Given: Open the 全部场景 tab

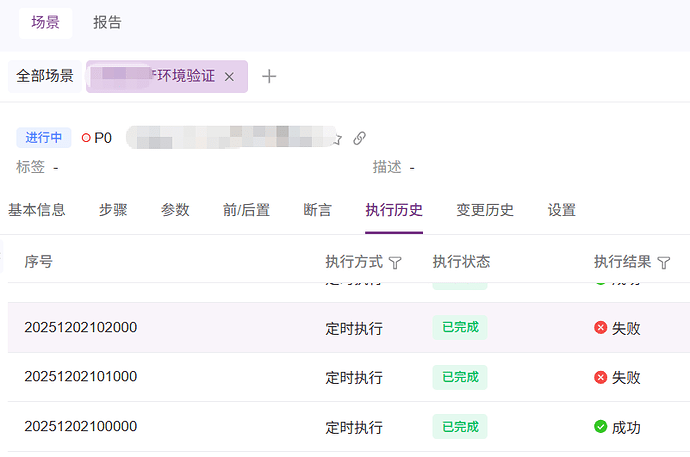Looking at the screenshot, I should (45, 76).
